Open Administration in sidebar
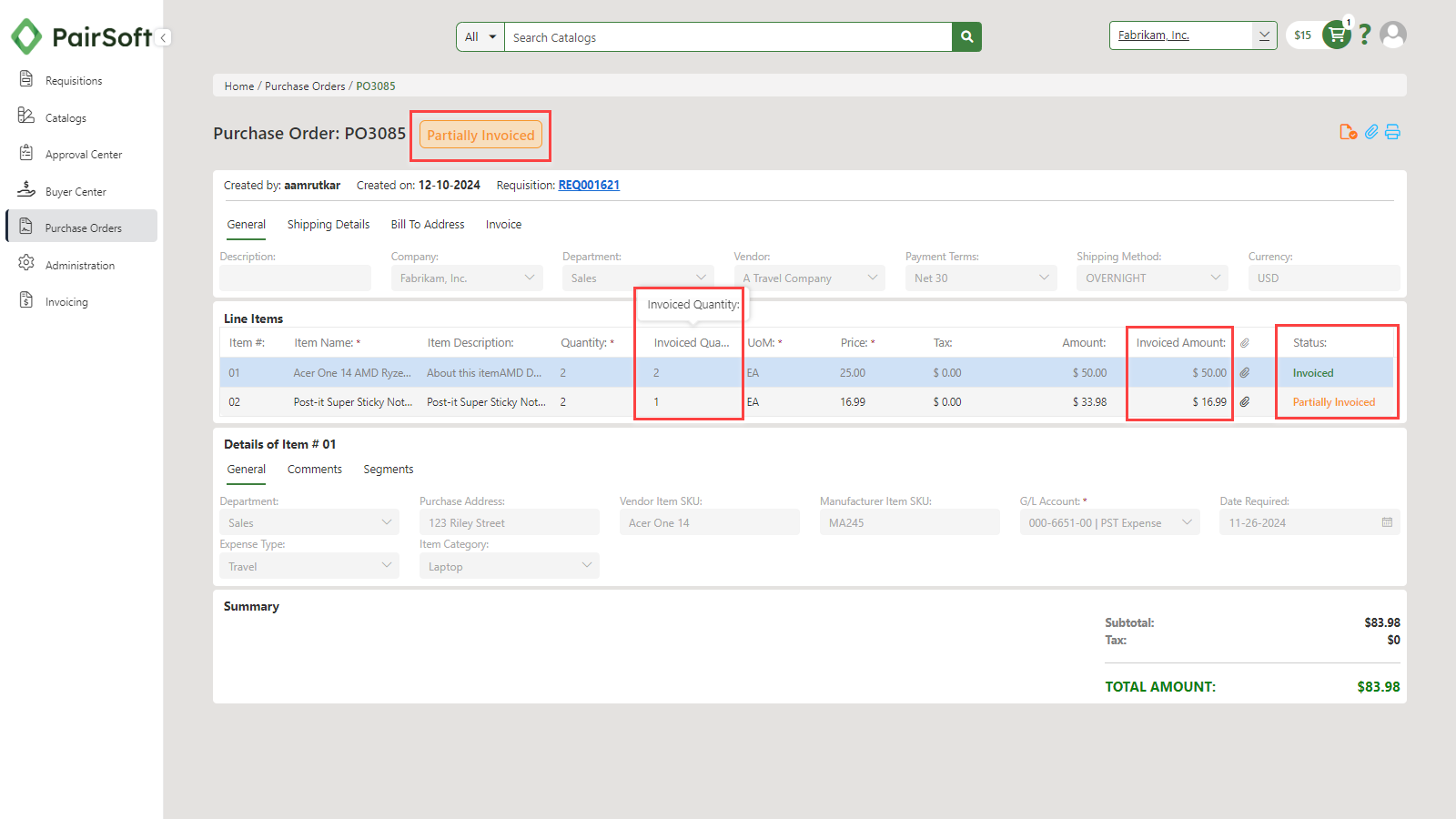This screenshot has height=819, width=1456. [80, 266]
